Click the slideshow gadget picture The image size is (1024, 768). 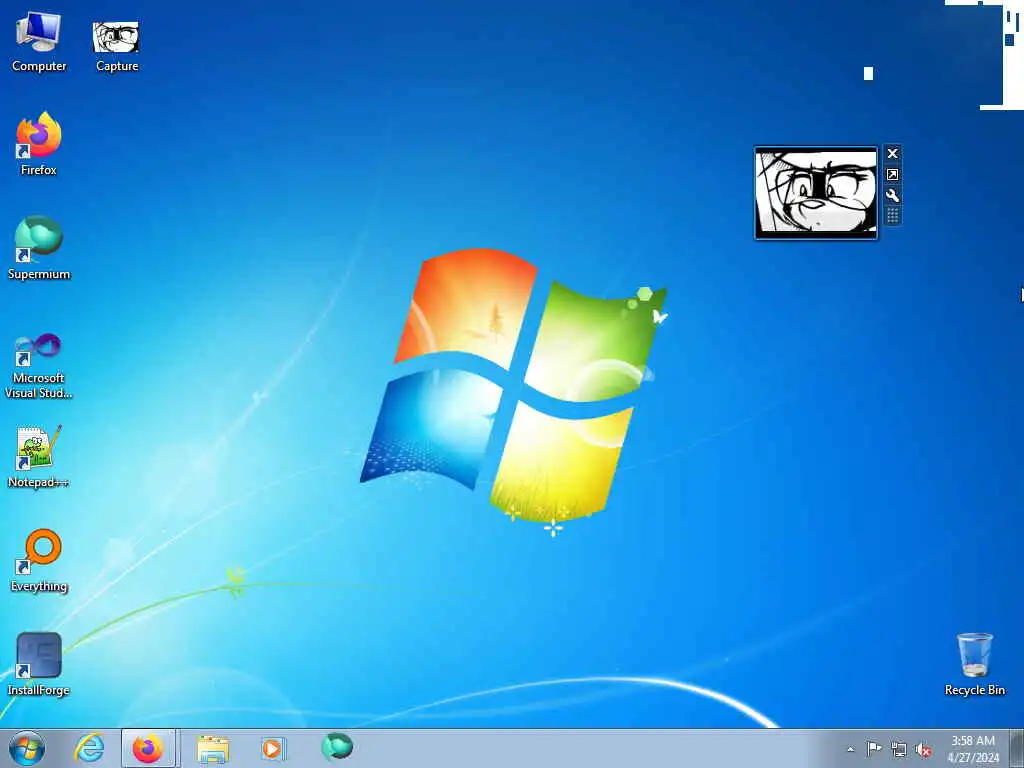pos(816,193)
